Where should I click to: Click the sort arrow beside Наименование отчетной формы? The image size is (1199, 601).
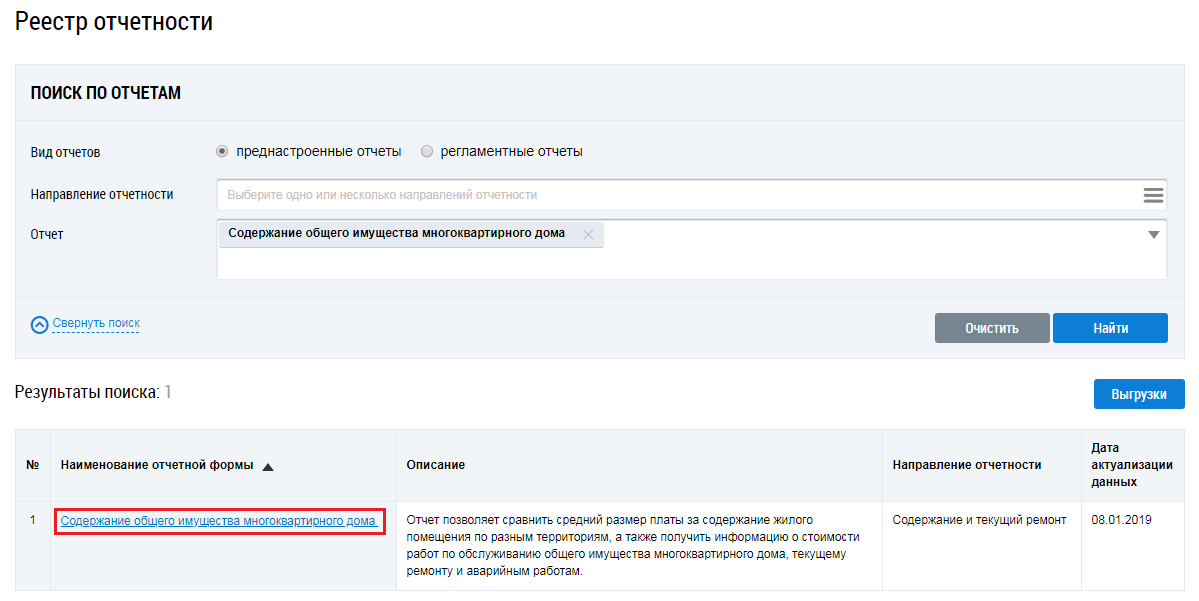click(x=268, y=466)
